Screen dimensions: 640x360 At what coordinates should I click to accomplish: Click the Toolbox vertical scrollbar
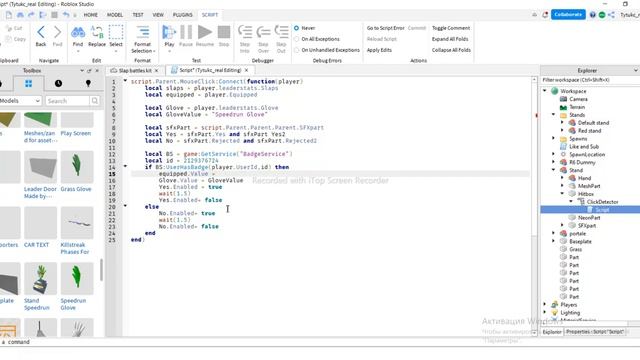coord(101,269)
